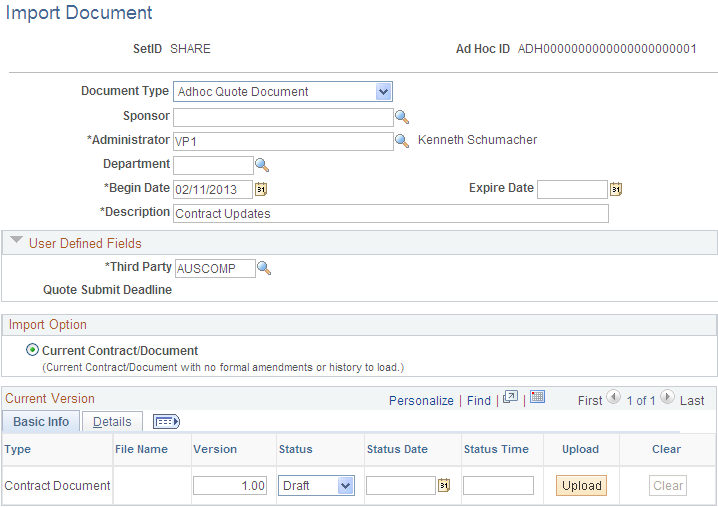718x507 pixels.
Task: Switch to the Details tab
Action: [112, 421]
